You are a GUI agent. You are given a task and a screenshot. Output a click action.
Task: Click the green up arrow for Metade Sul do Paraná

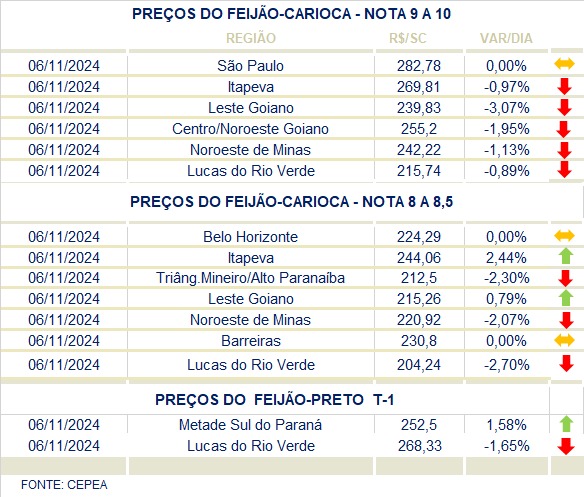566,424
